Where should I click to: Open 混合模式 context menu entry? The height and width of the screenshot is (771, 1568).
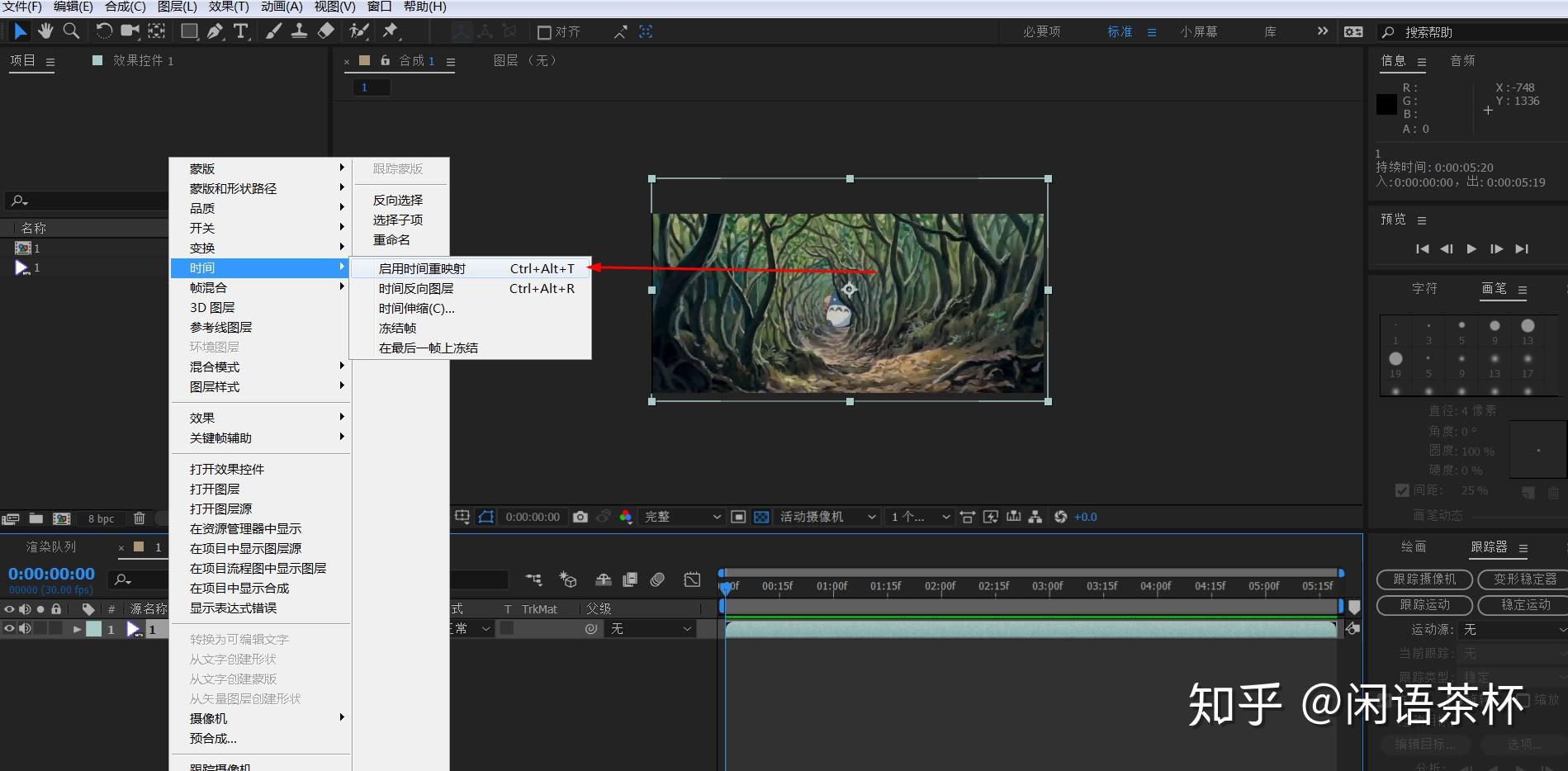[260, 367]
